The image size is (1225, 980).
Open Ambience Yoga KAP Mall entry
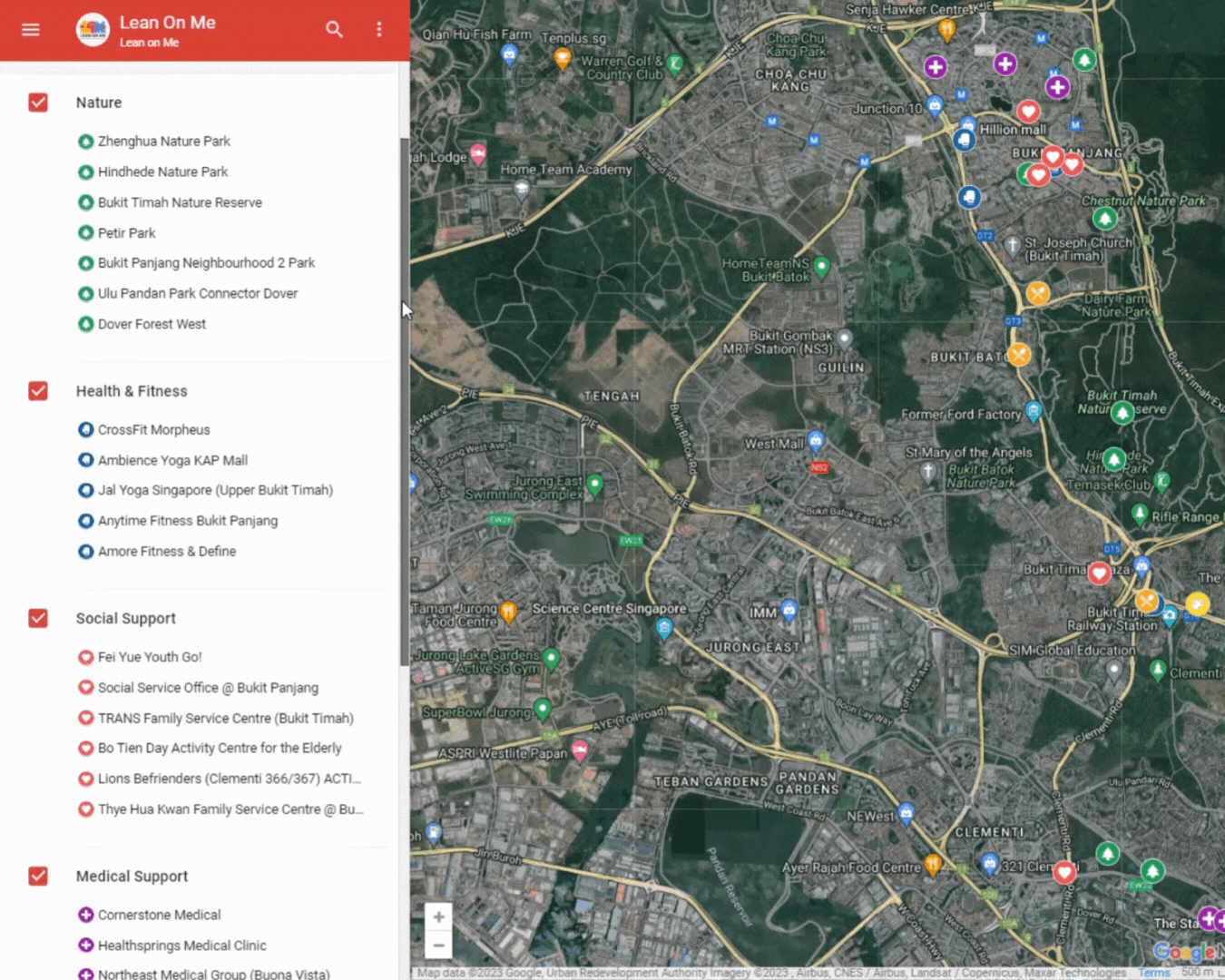point(172,460)
